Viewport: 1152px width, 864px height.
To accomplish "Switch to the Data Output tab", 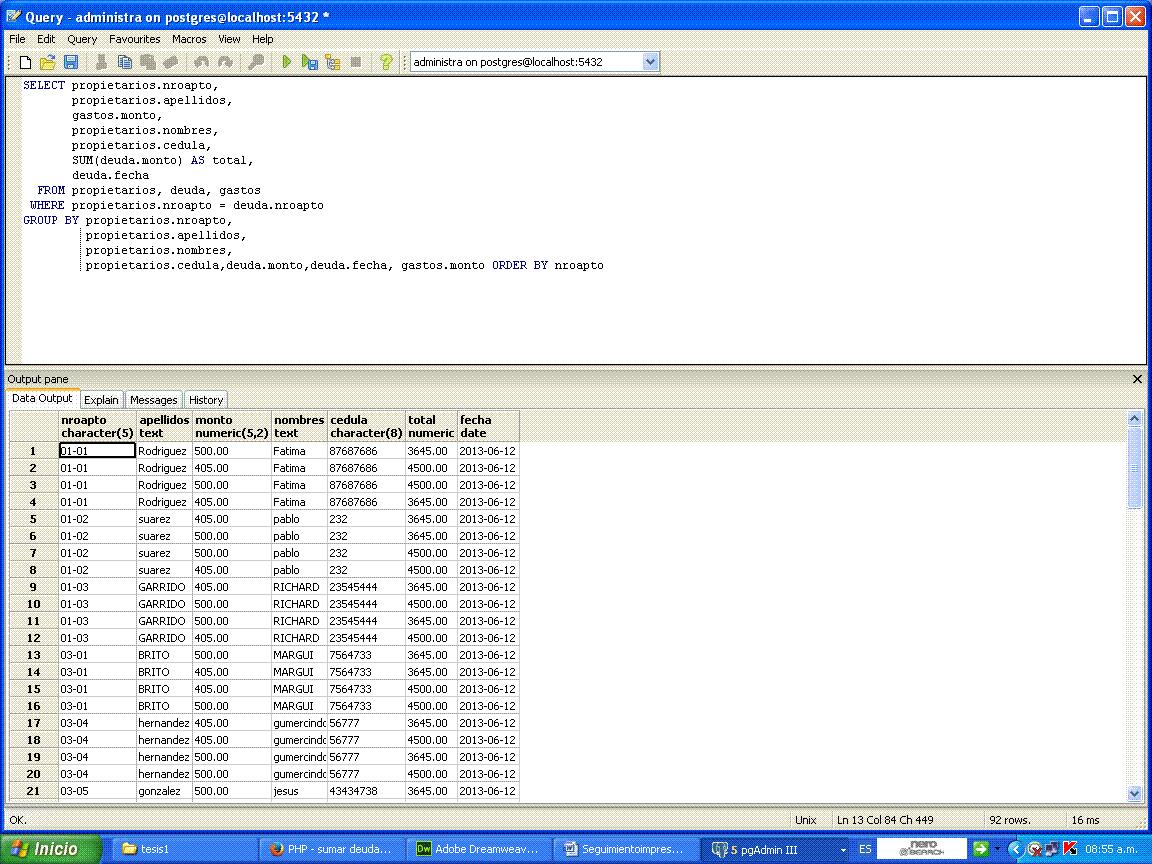I will tap(42, 398).
